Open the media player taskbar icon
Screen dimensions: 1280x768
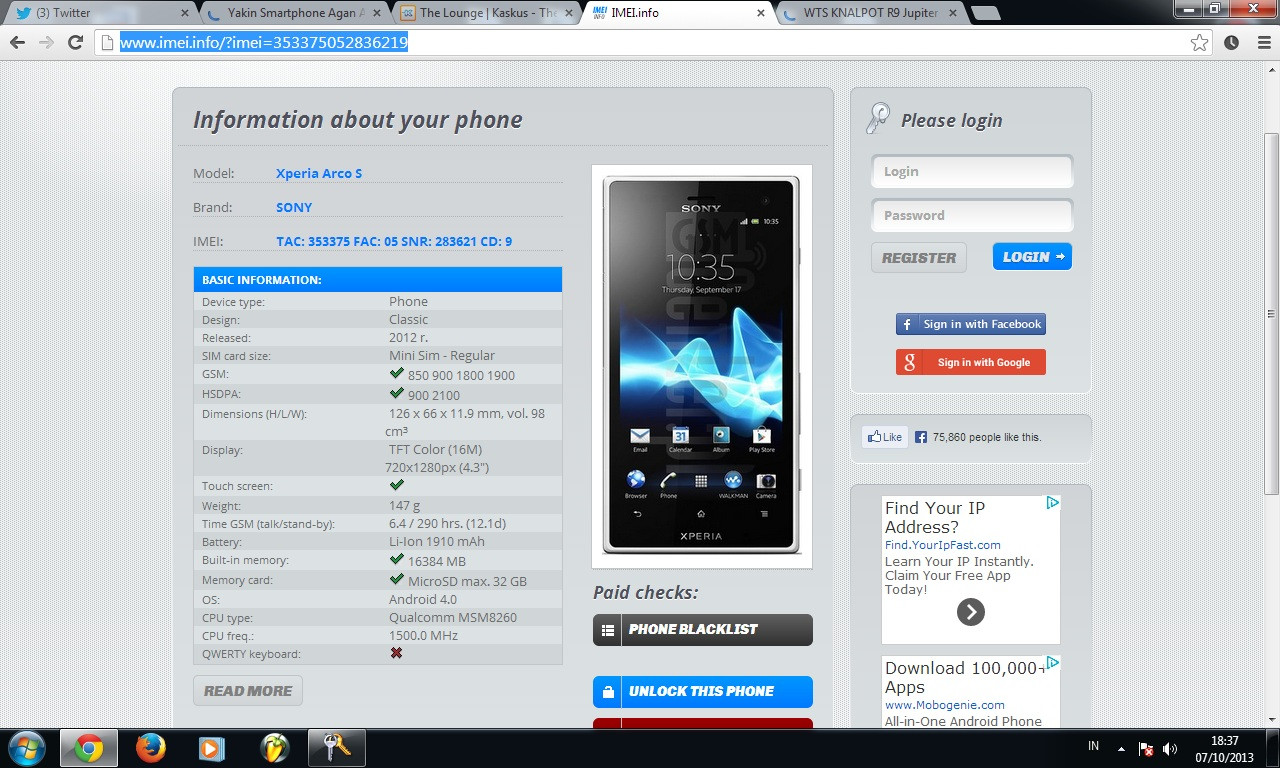[x=211, y=748]
